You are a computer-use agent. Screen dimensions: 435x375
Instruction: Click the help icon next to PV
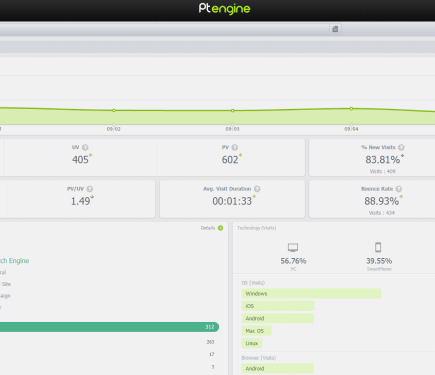(x=235, y=147)
